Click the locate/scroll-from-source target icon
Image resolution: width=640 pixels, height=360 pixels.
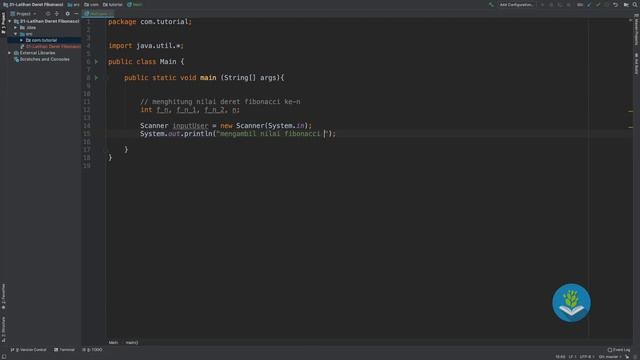48,14
